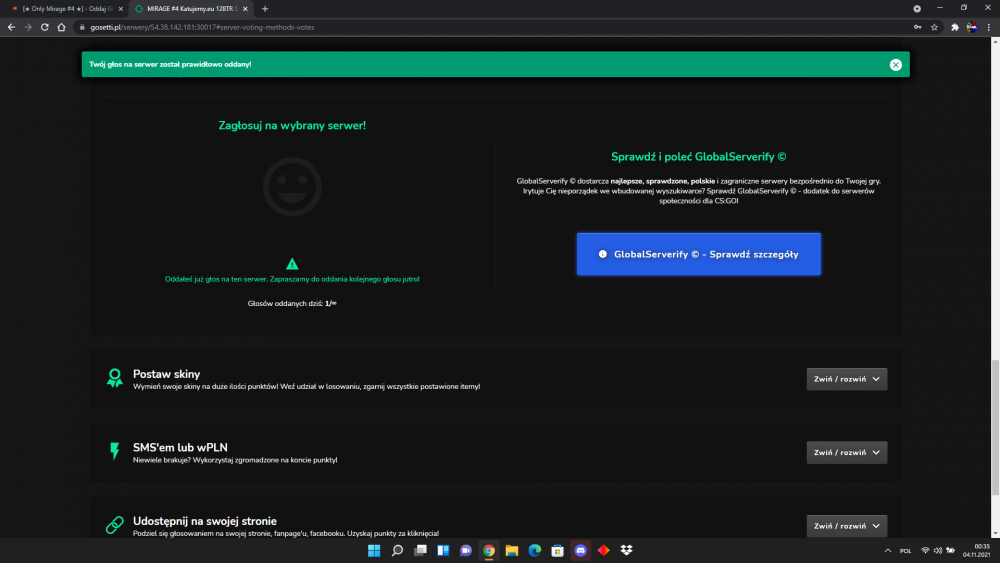1000x563 pixels.
Task: Click the smiley face vote icon
Action: coord(292,187)
